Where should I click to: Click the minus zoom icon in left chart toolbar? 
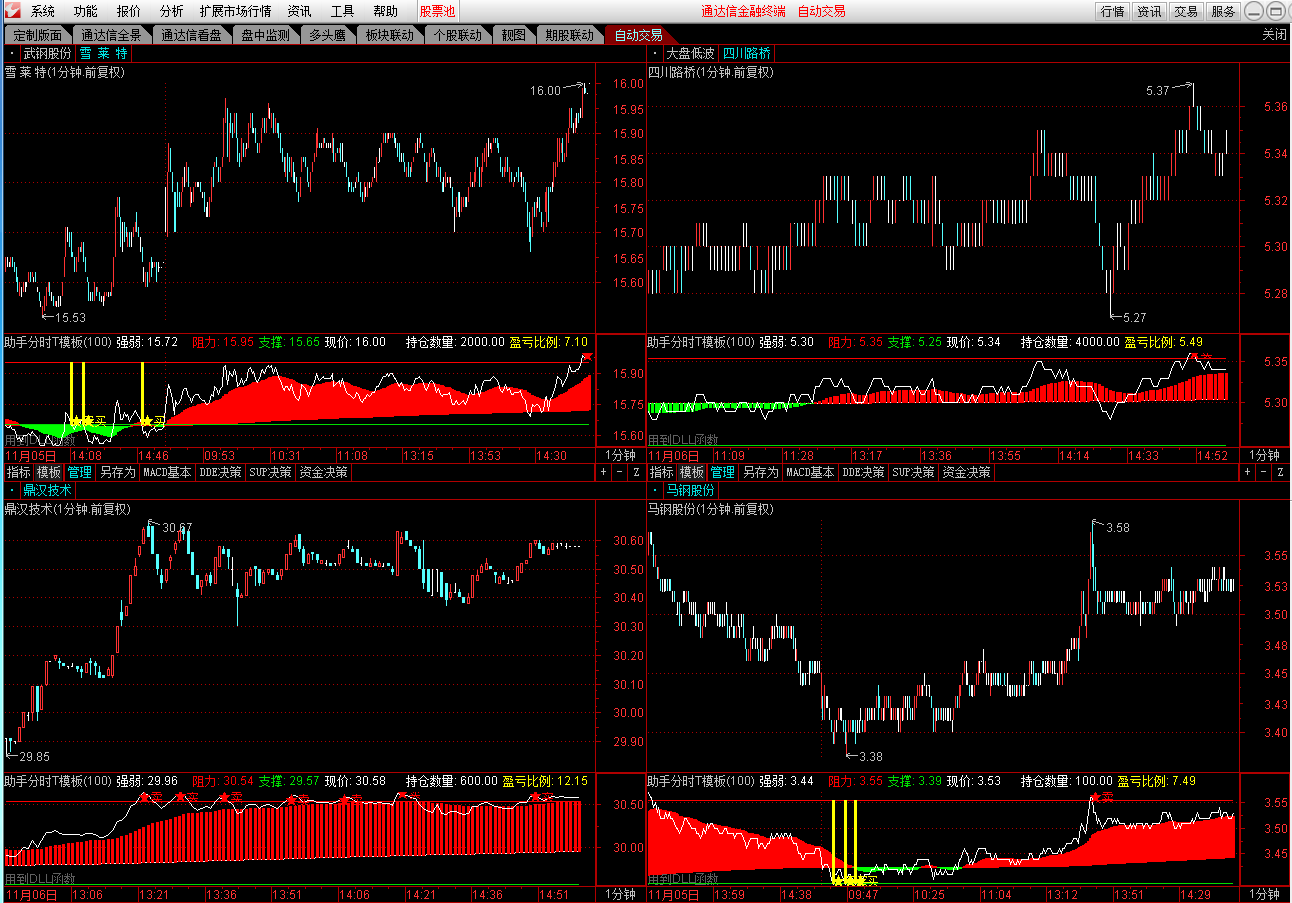[620, 472]
